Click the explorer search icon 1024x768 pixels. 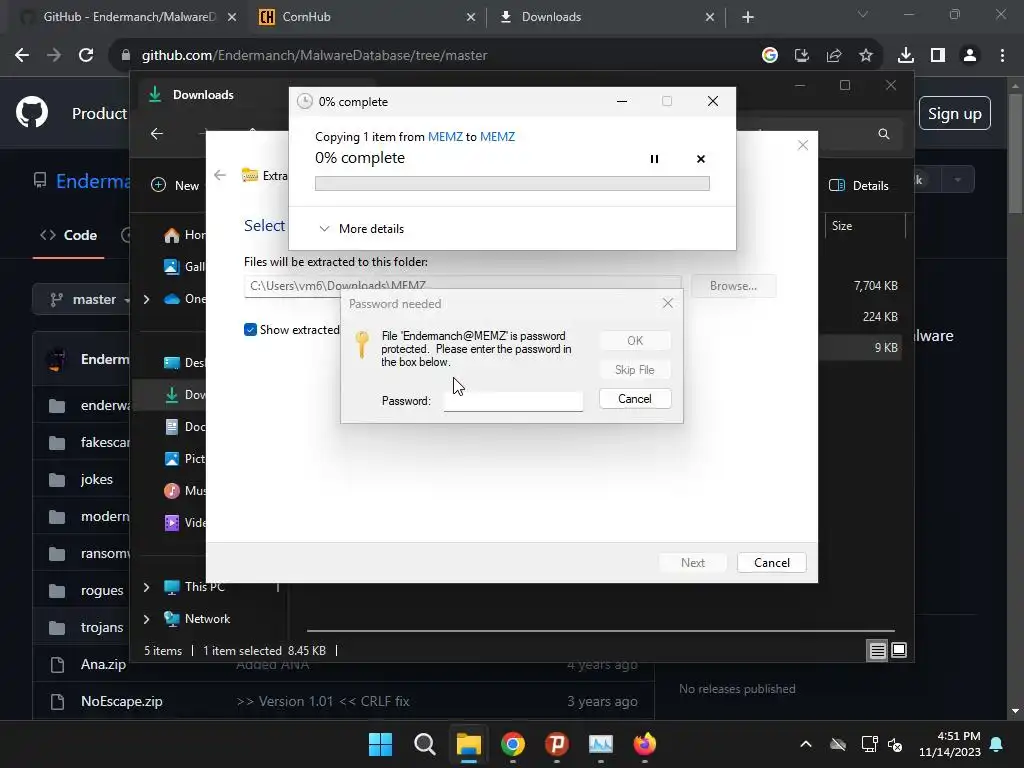(x=884, y=134)
